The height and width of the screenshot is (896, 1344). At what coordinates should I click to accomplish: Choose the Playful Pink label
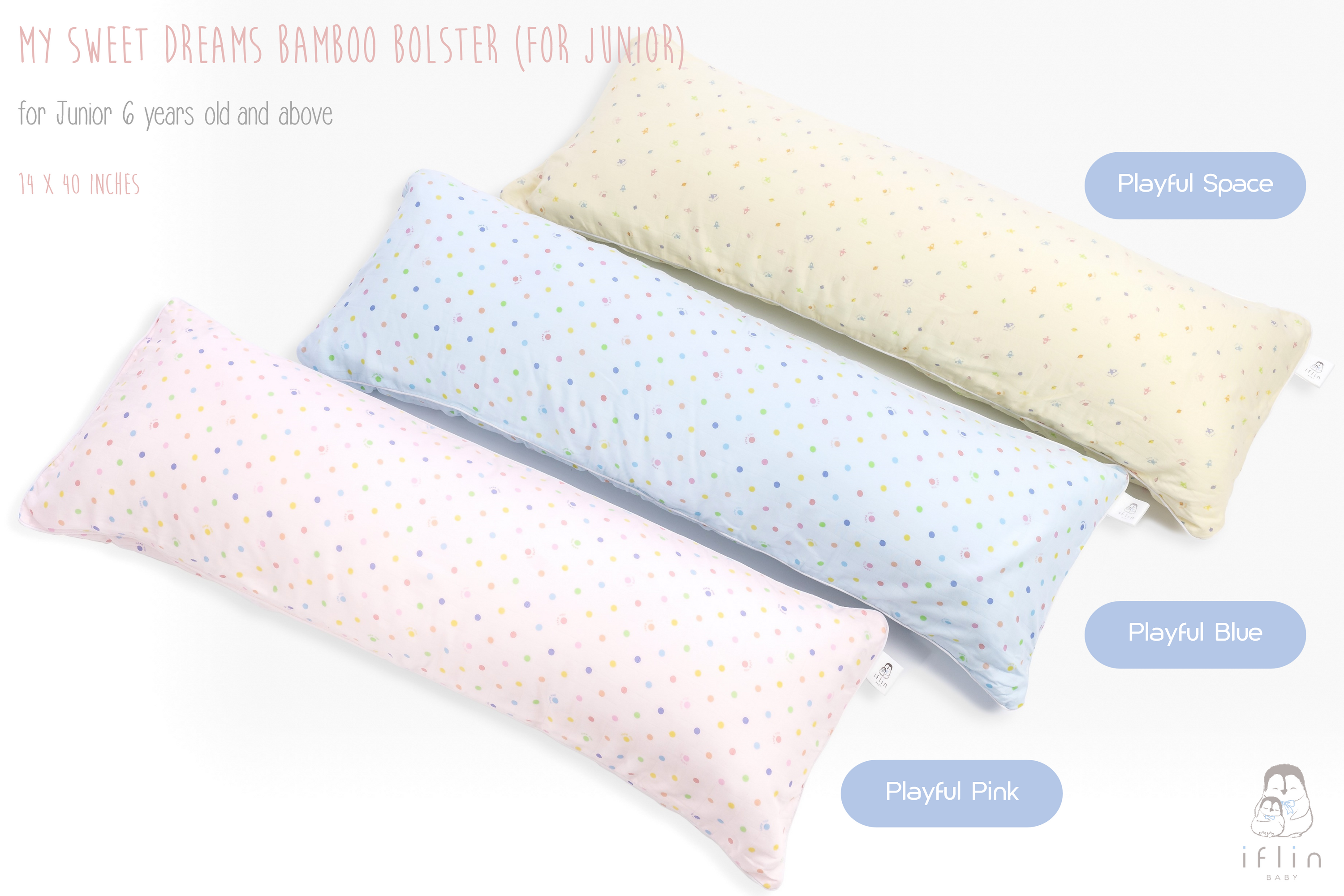click(x=951, y=793)
